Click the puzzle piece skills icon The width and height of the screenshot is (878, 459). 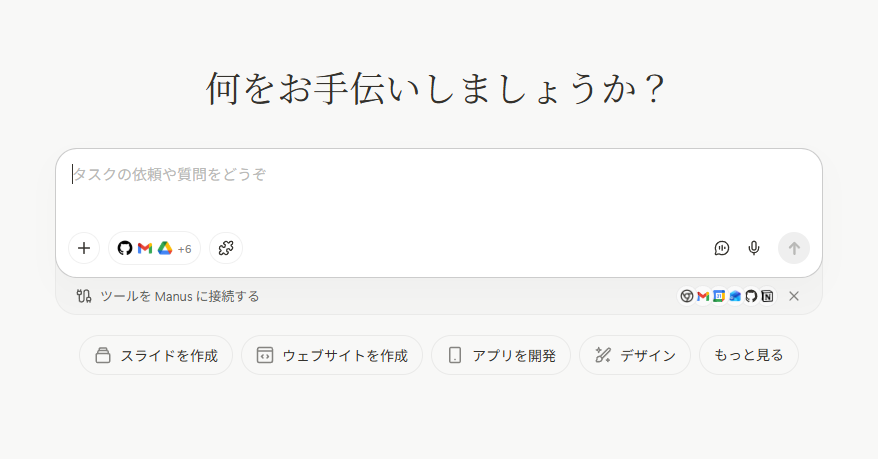pyautogui.click(x=226, y=248)
